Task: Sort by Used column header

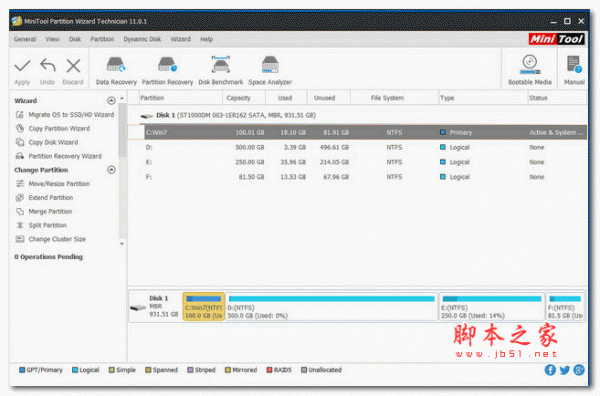Action: pos(286,98)
